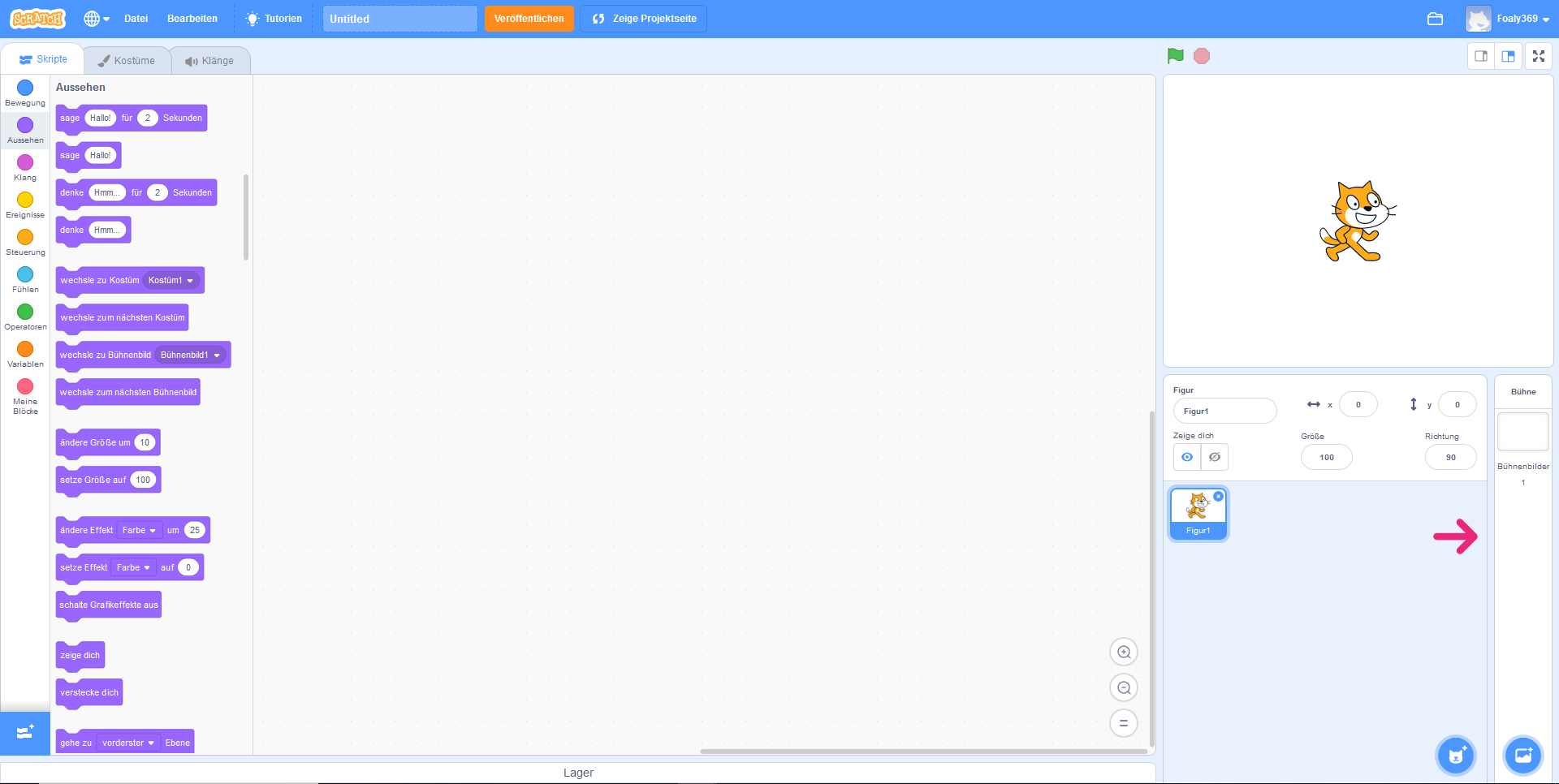Viewport: 1559px width, 784px height.
Task: Open the language globe dropdown
Action: pos(96,19)
